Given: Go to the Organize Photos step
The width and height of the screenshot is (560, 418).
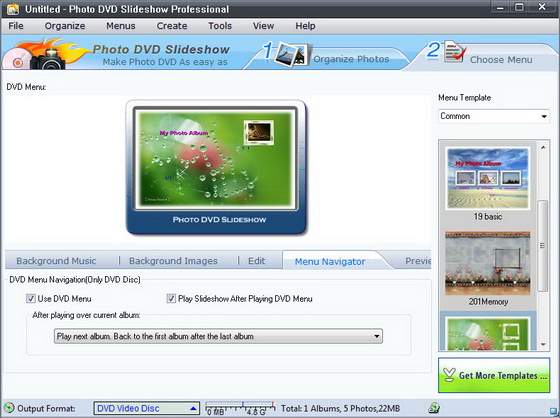Looking at the screenshot, I should [351, 59].
